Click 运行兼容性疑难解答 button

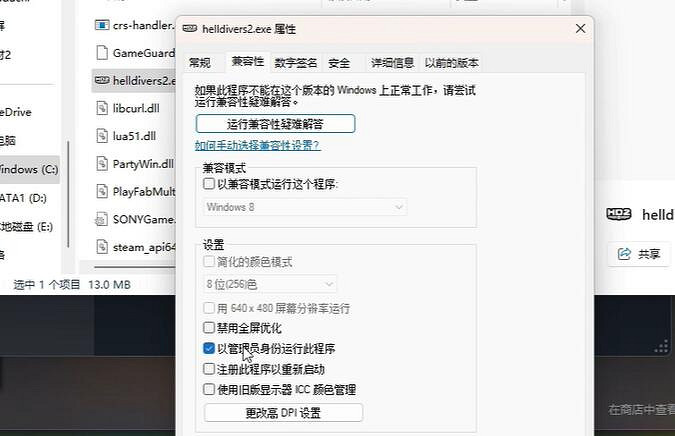pyautogui.click(x=275, y=124)
